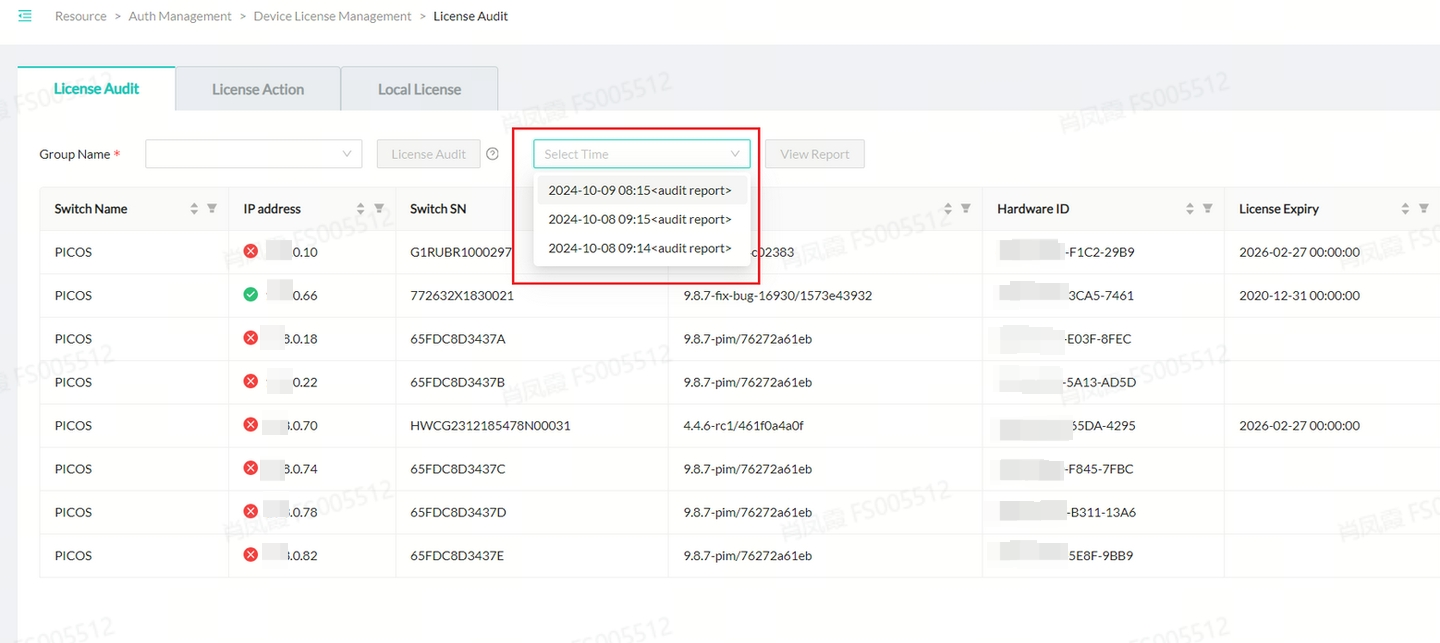Open the Local License tab
1440x643 pixels.
pos(419,89)
